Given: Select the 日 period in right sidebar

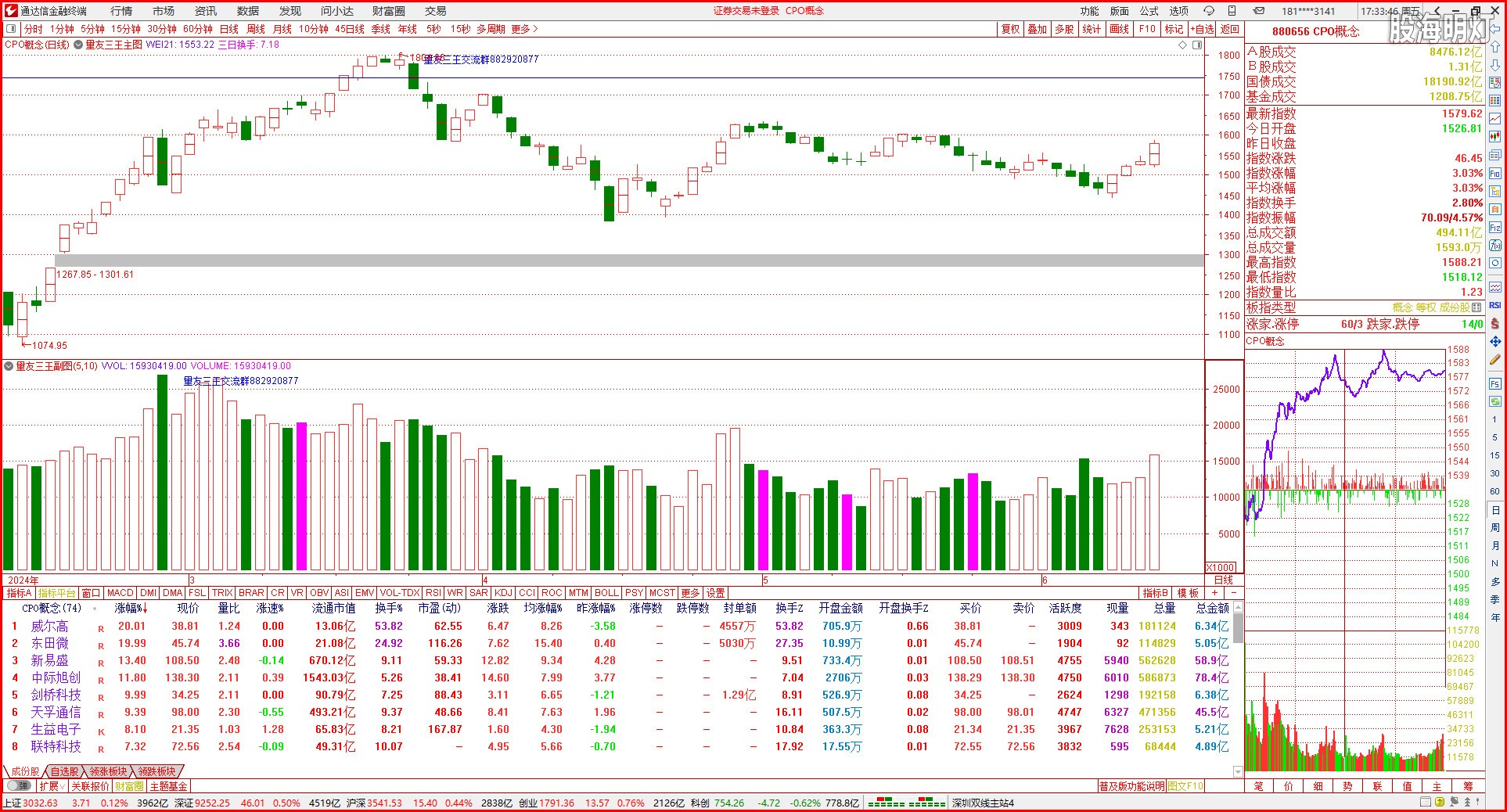Looking at the screenshot, I should [x=1494, y=510].
